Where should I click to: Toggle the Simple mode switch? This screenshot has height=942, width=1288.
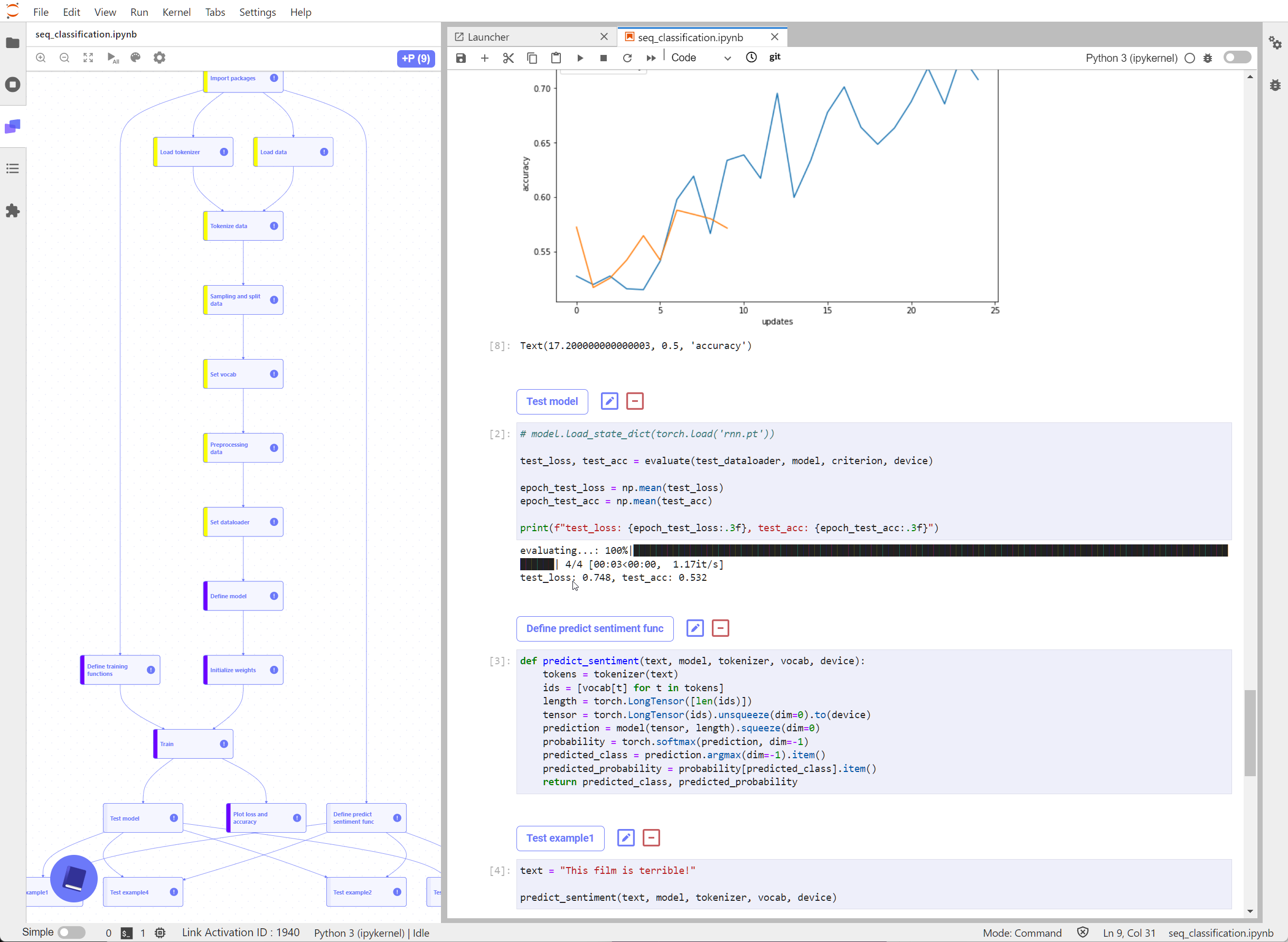[x=72, y=932]
